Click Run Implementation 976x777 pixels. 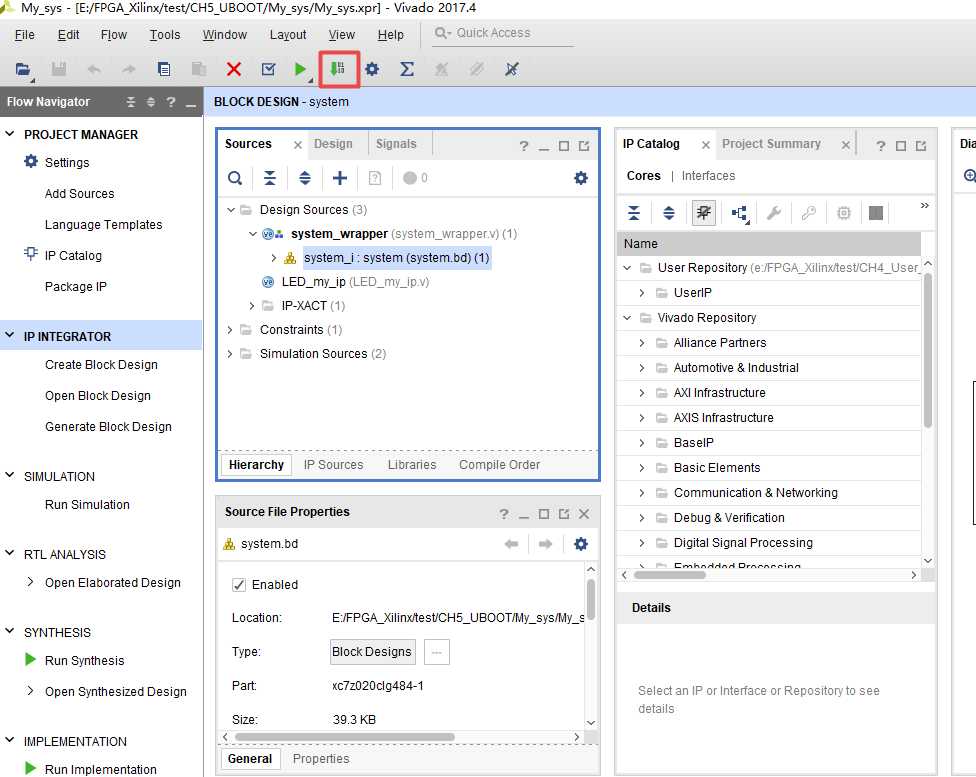click(x=101, y=770)
